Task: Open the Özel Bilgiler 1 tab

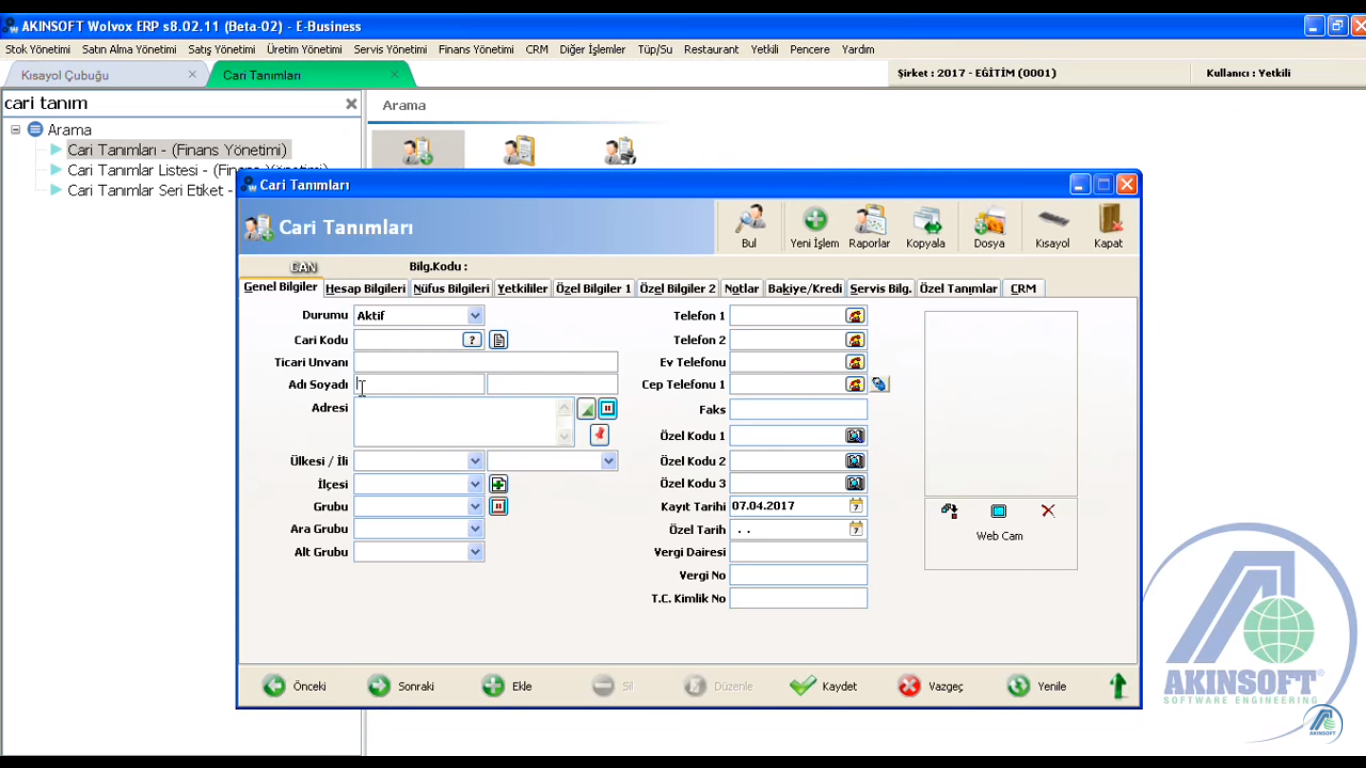Action: tap(594, 288)
